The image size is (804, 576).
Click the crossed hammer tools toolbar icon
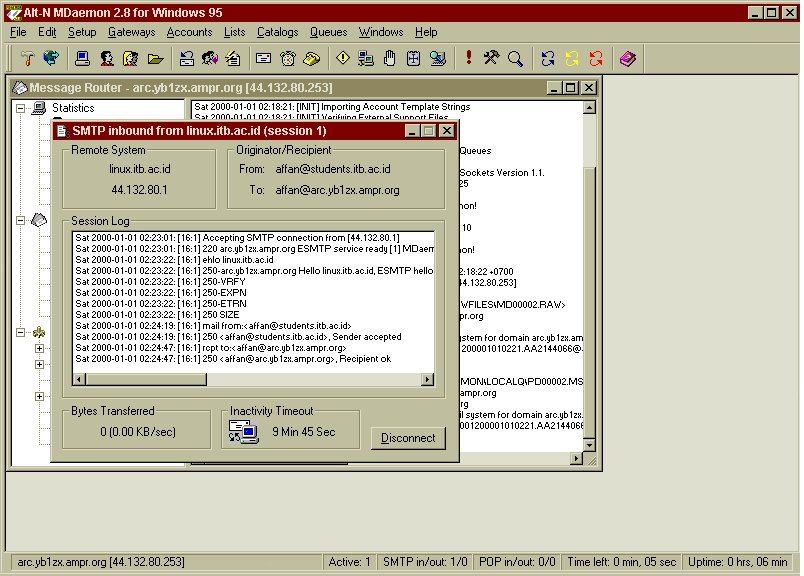492,59
